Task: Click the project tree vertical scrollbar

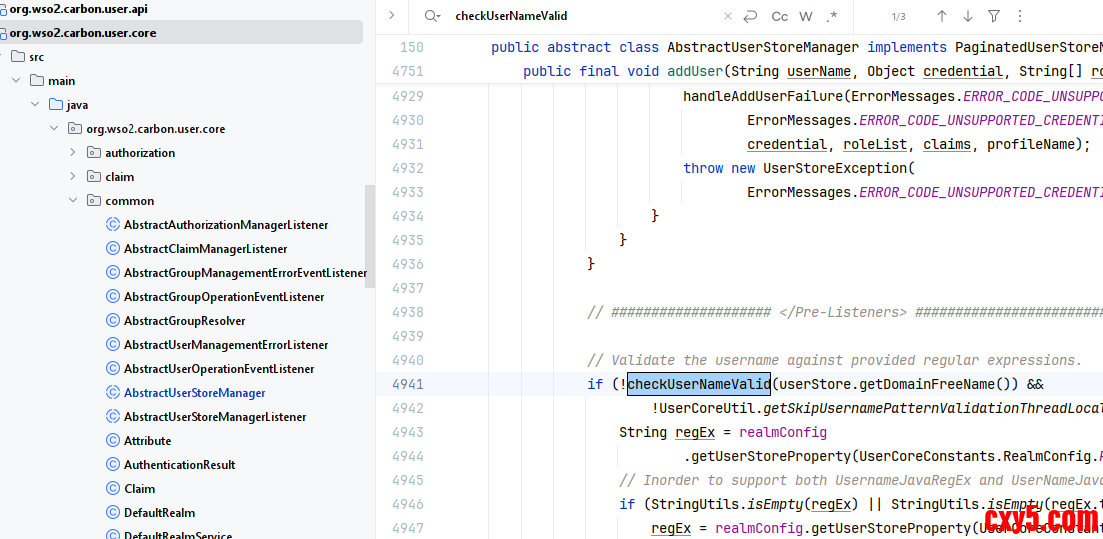Action: [369, 235]
